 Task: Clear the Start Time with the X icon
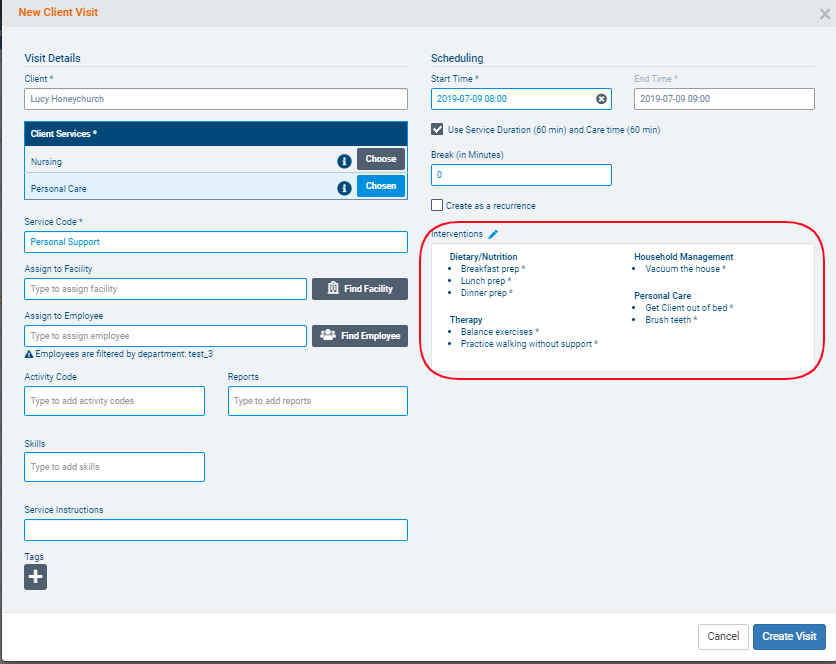[x=601, y=99]
